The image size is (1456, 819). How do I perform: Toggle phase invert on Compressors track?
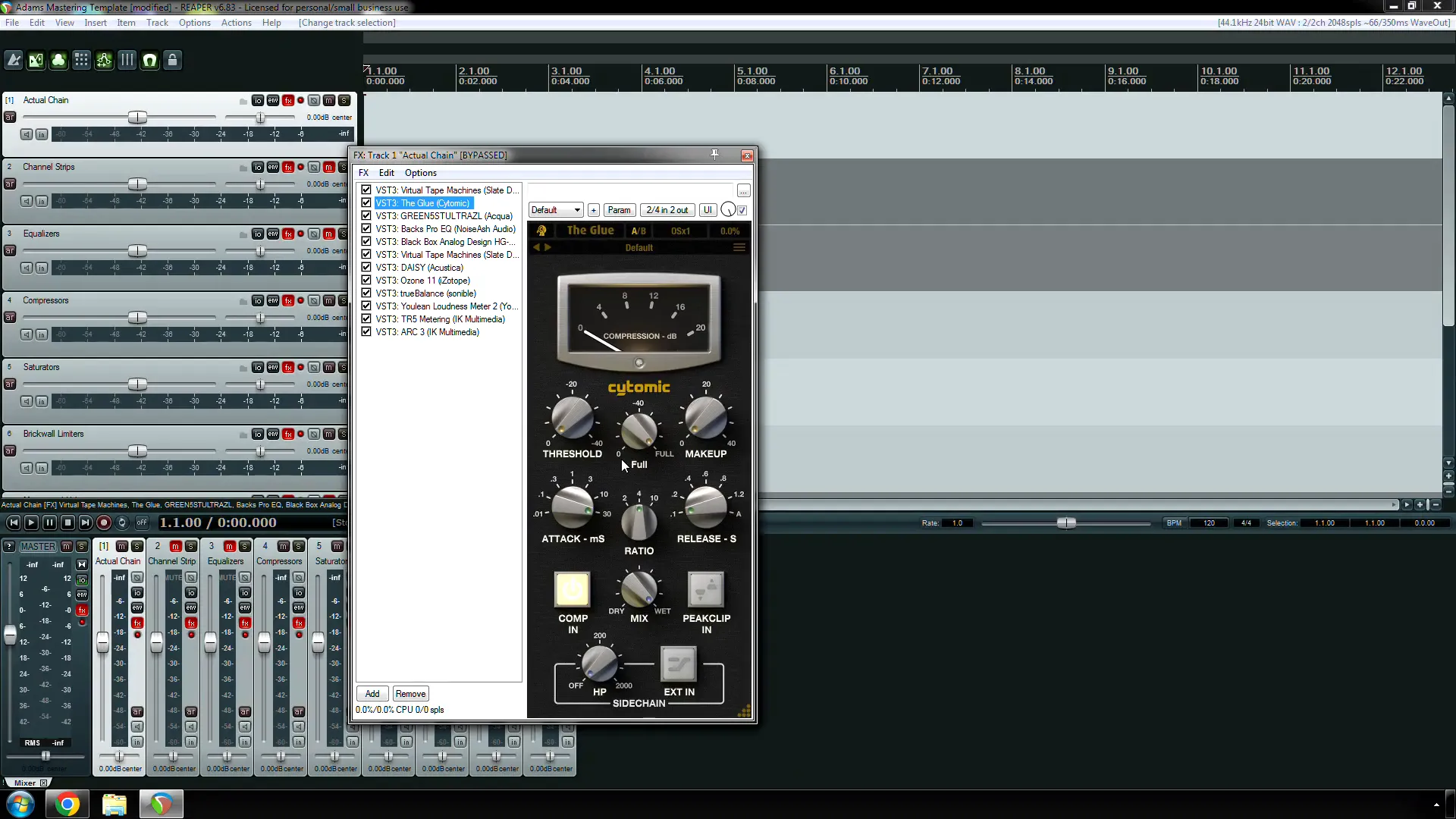(x=314, y=300)
